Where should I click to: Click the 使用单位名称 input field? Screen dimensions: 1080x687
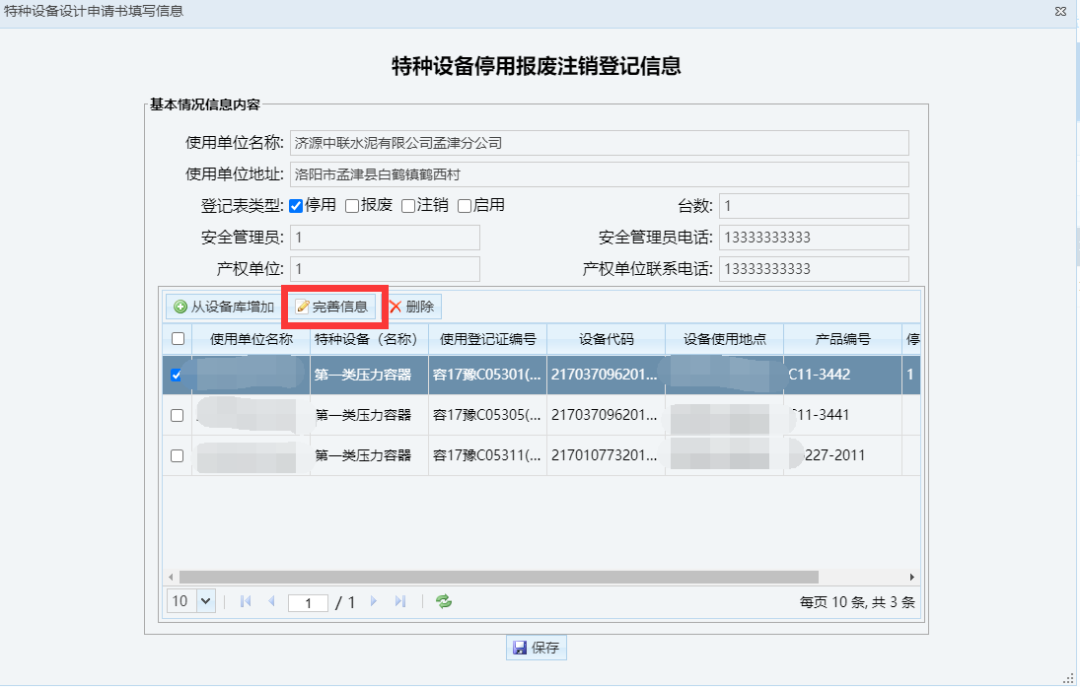(599, 143)
